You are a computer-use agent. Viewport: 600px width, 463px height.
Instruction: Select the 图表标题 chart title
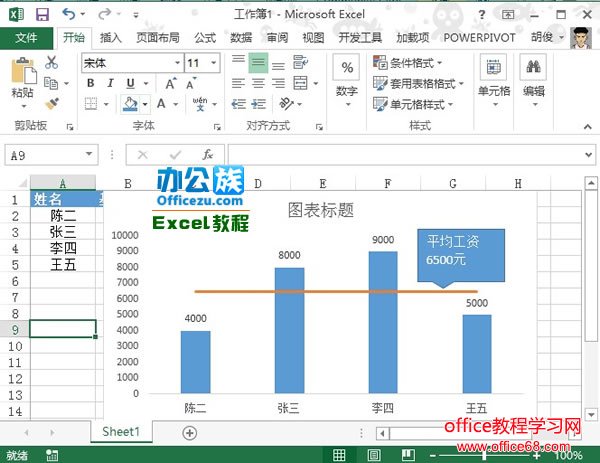tap(321, 210)
